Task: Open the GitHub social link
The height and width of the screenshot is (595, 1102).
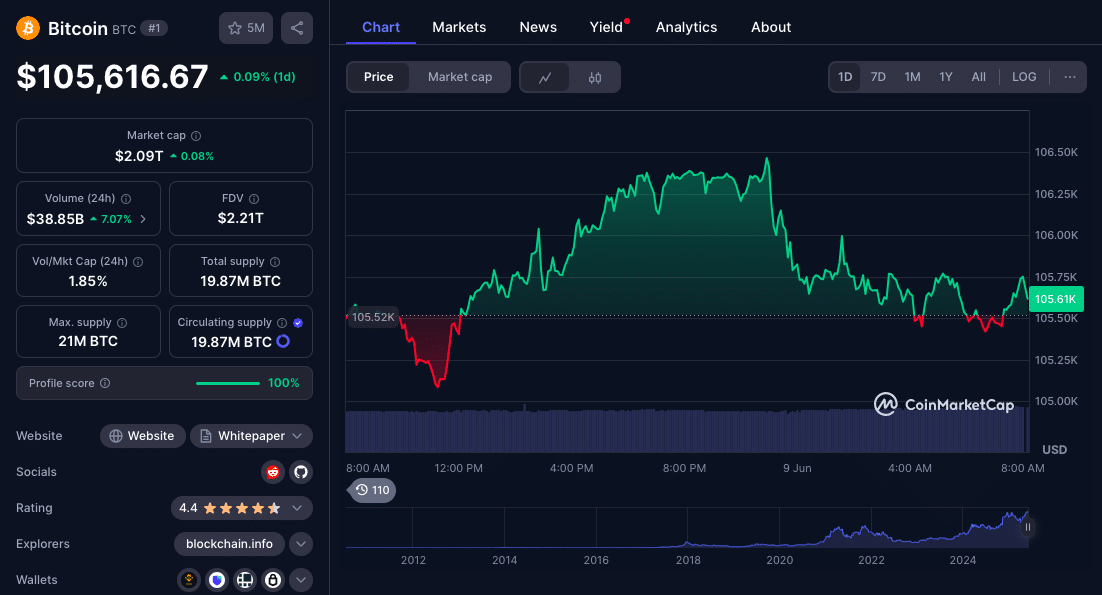Action: click(301, 472)
